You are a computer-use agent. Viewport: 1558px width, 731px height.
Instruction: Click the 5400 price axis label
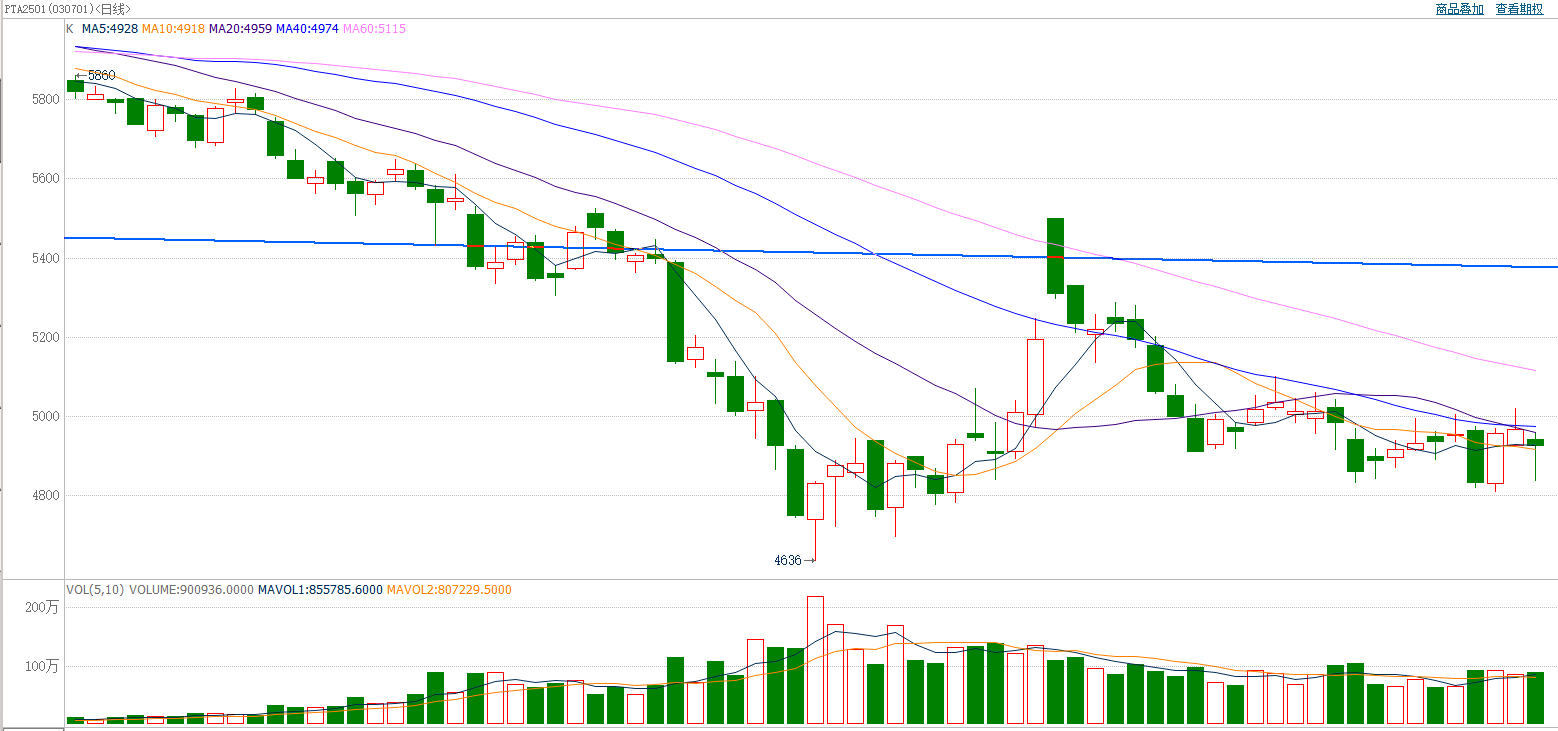click(46, 258)
